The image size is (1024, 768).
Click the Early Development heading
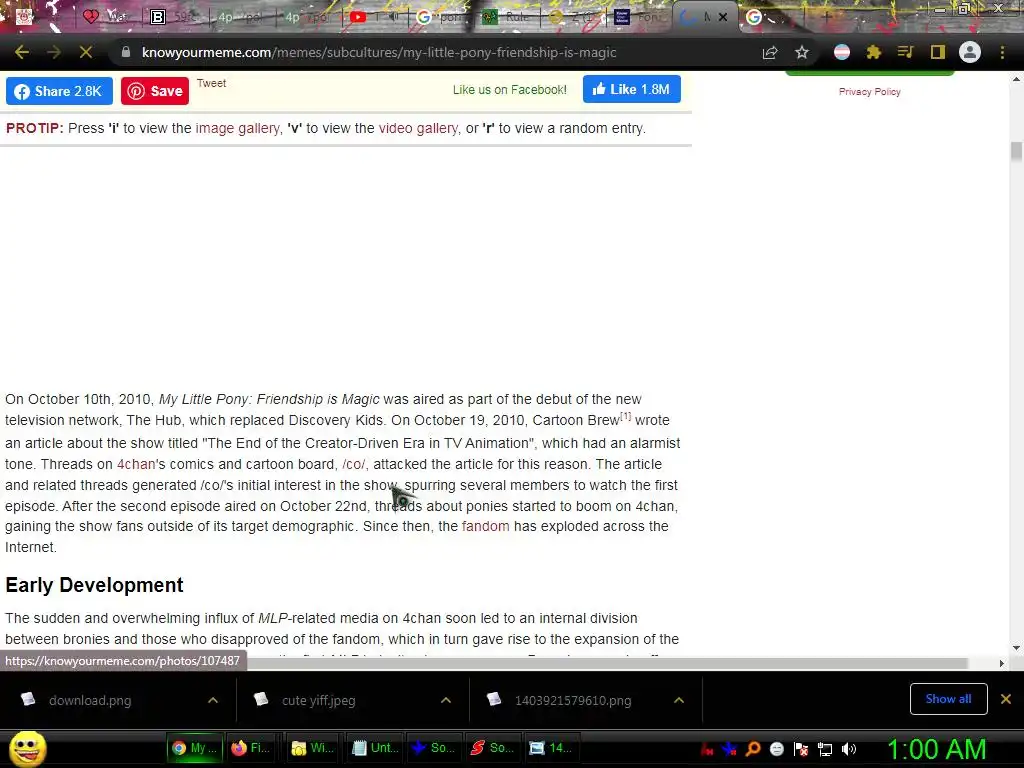pos(95,584)
